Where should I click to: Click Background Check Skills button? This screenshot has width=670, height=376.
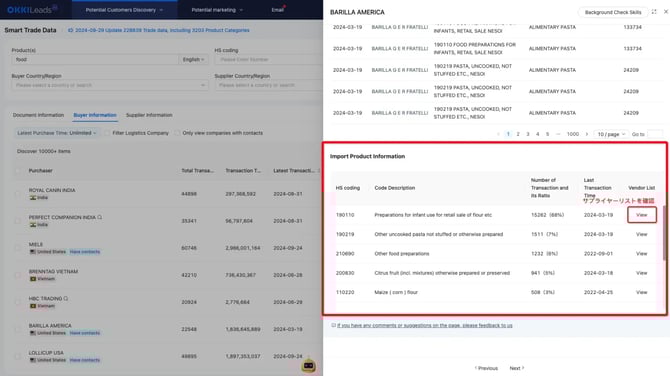pyautogui.click(x=613, y=12)
